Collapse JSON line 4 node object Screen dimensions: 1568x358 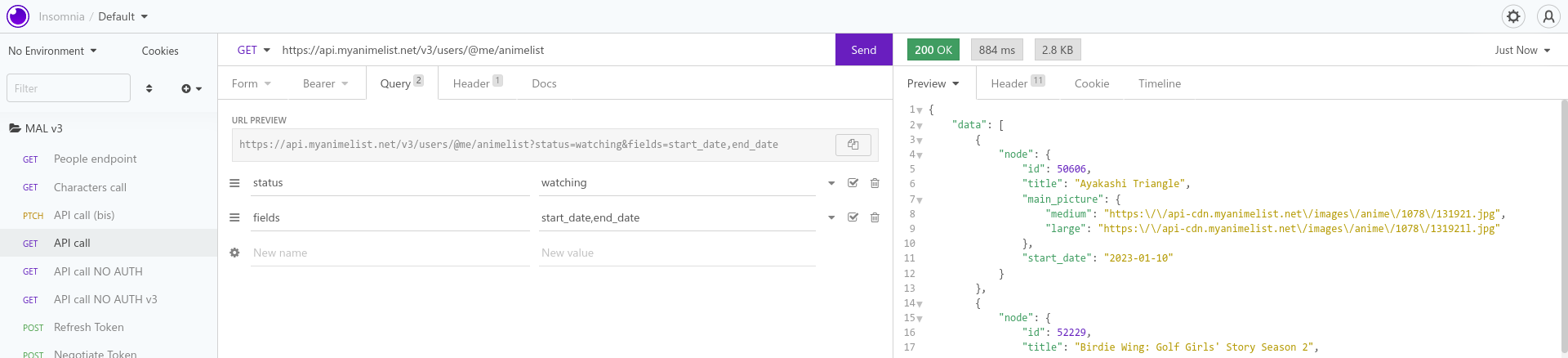[920, 155]
